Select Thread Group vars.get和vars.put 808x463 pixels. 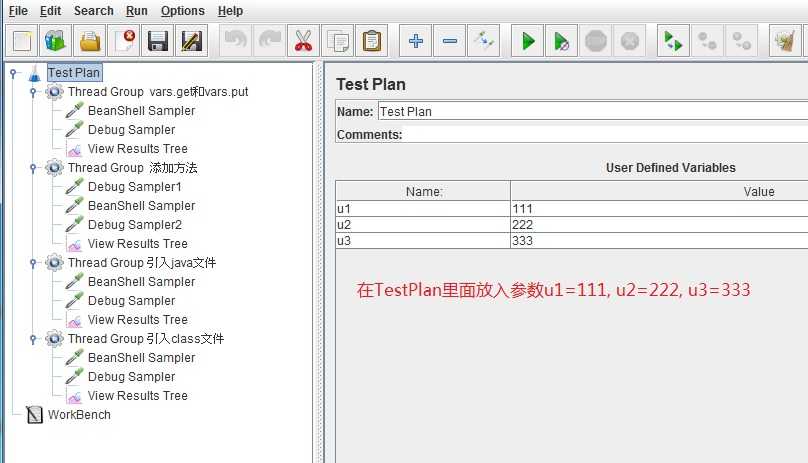[158, 92]
